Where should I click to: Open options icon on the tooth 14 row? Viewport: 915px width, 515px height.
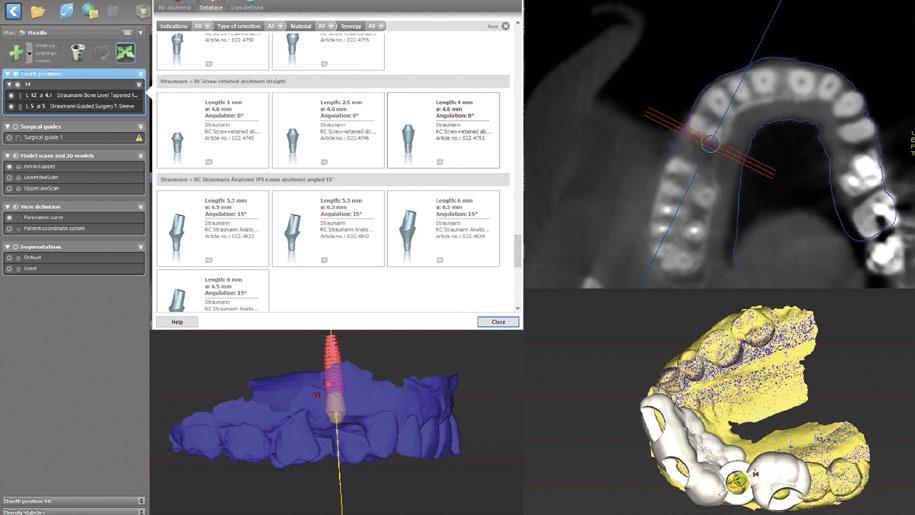click(139, 85)
